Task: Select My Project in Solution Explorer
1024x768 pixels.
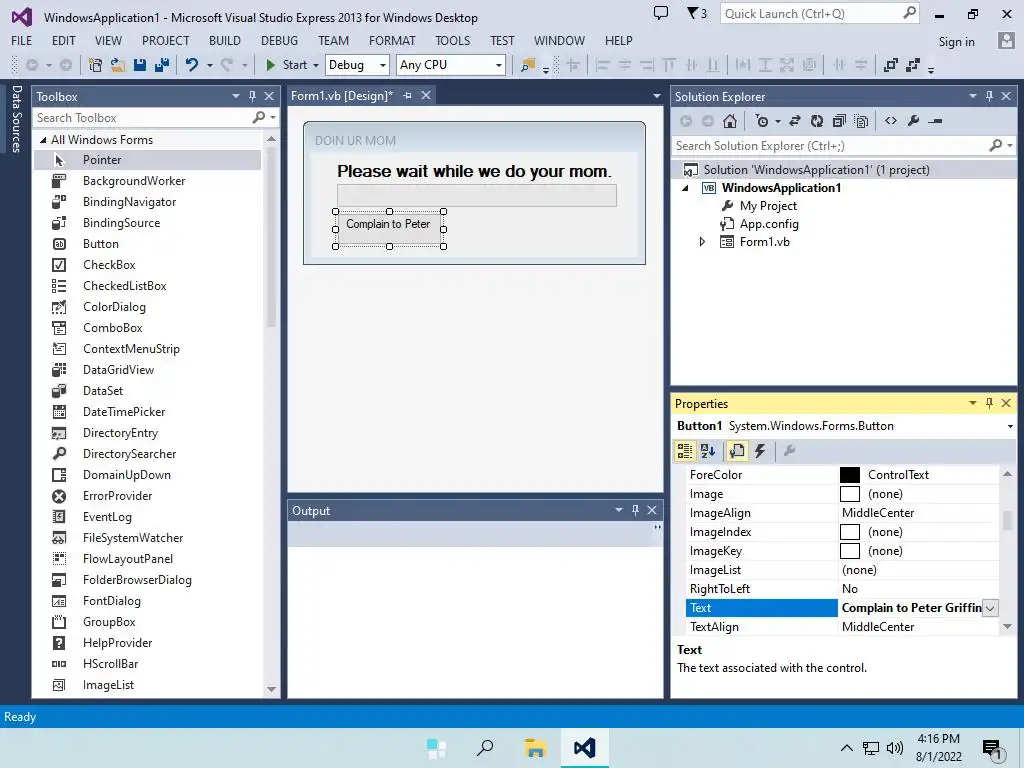Action: [x=768, y=206]
